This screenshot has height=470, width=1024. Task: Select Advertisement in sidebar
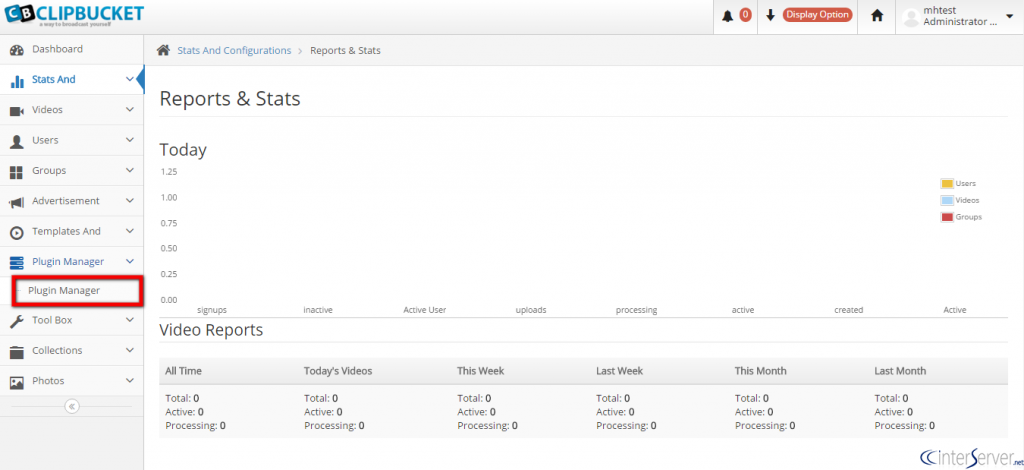tap(72, 200)
